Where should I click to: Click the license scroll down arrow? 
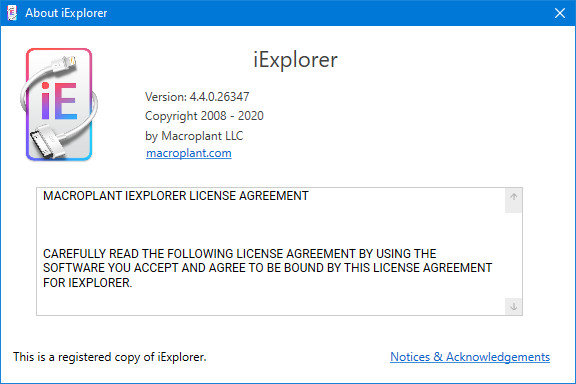(x=514, y=306)
